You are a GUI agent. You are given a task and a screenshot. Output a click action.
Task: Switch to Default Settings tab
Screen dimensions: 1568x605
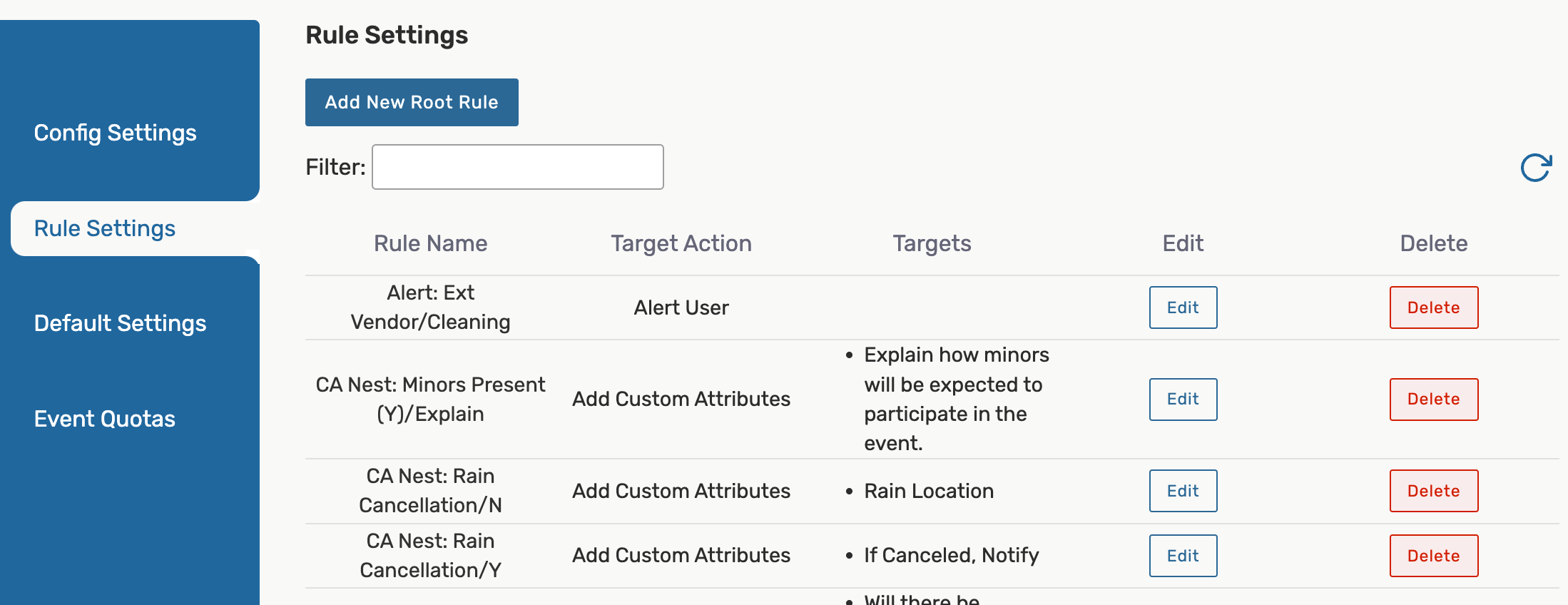tap(120, 323)
